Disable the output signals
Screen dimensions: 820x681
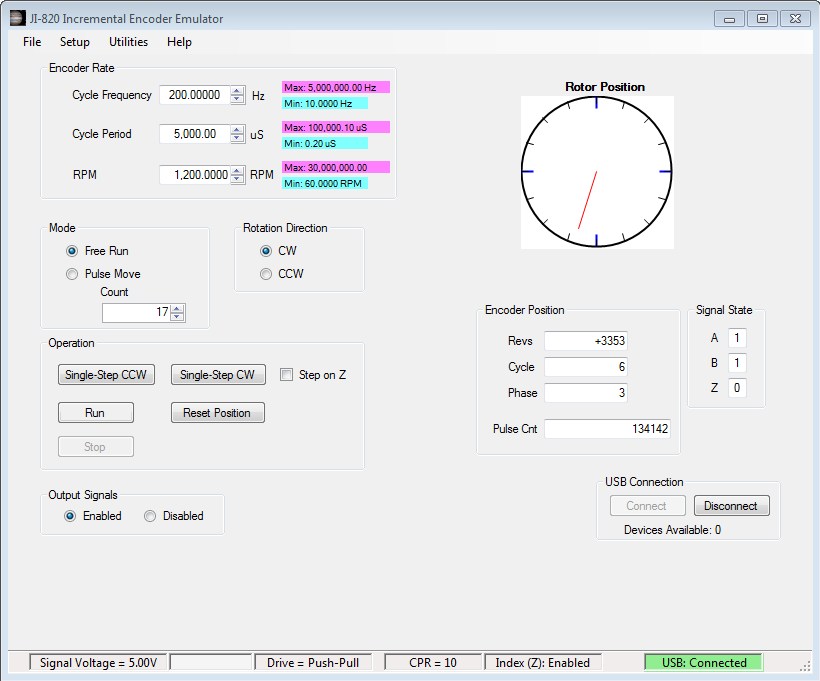[149, 516]
